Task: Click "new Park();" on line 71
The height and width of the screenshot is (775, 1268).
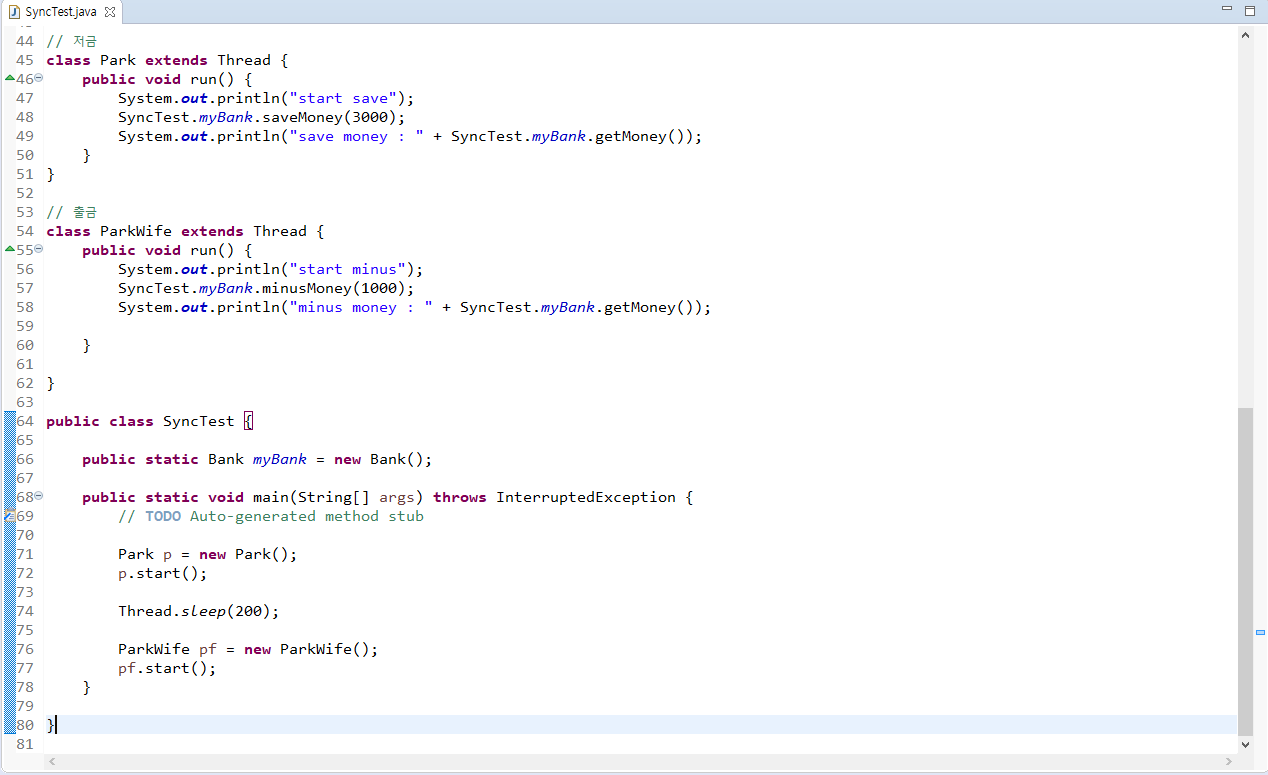Action: [x=248, y=554]
